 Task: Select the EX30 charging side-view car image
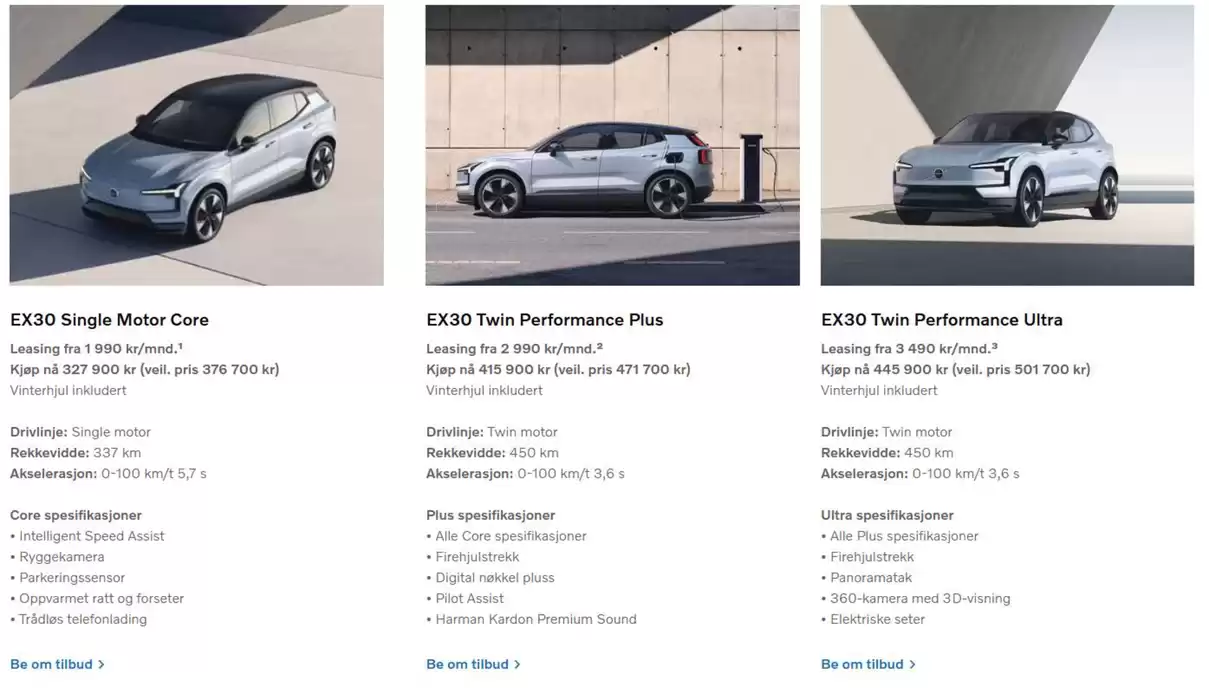point(612,145)
